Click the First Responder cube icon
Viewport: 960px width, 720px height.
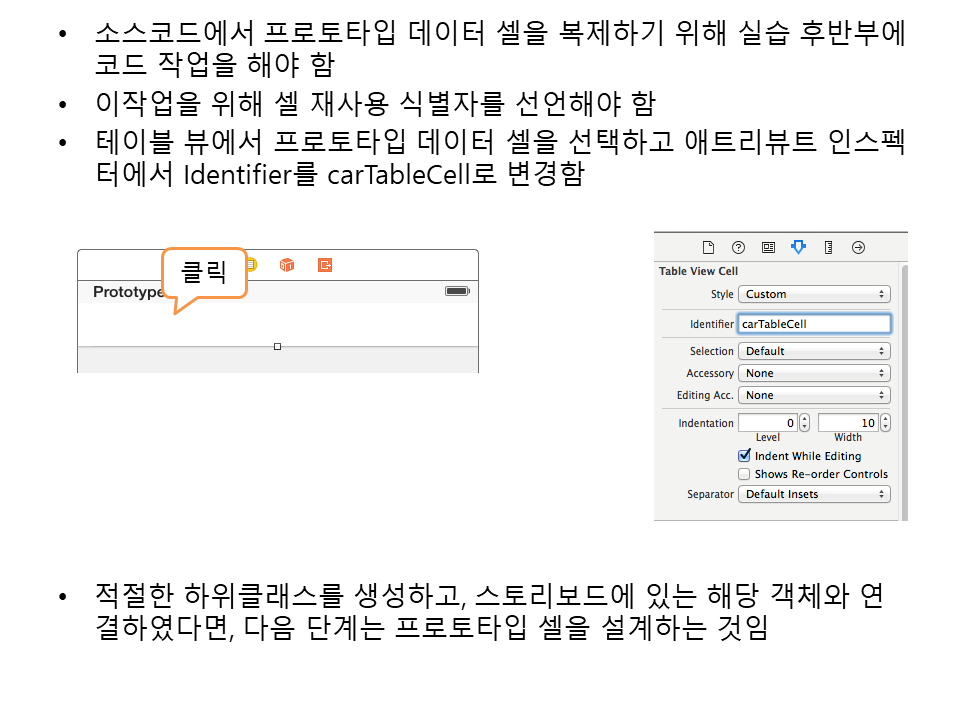pyautogui.click(x=287, y=265)
